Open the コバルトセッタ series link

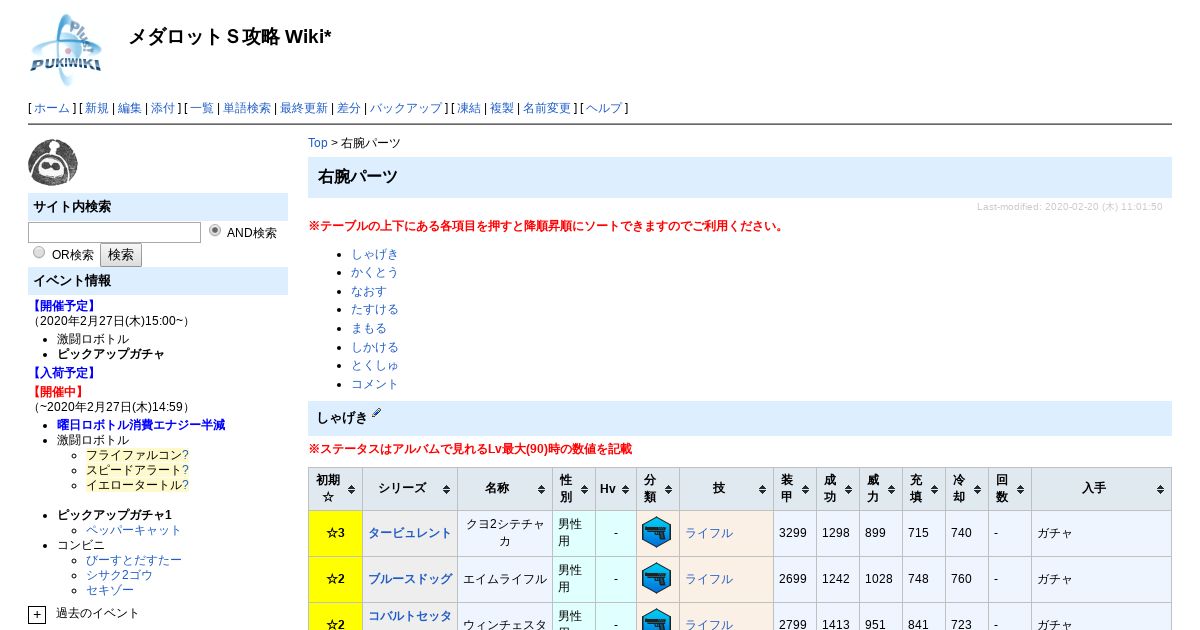pos(410,616)
